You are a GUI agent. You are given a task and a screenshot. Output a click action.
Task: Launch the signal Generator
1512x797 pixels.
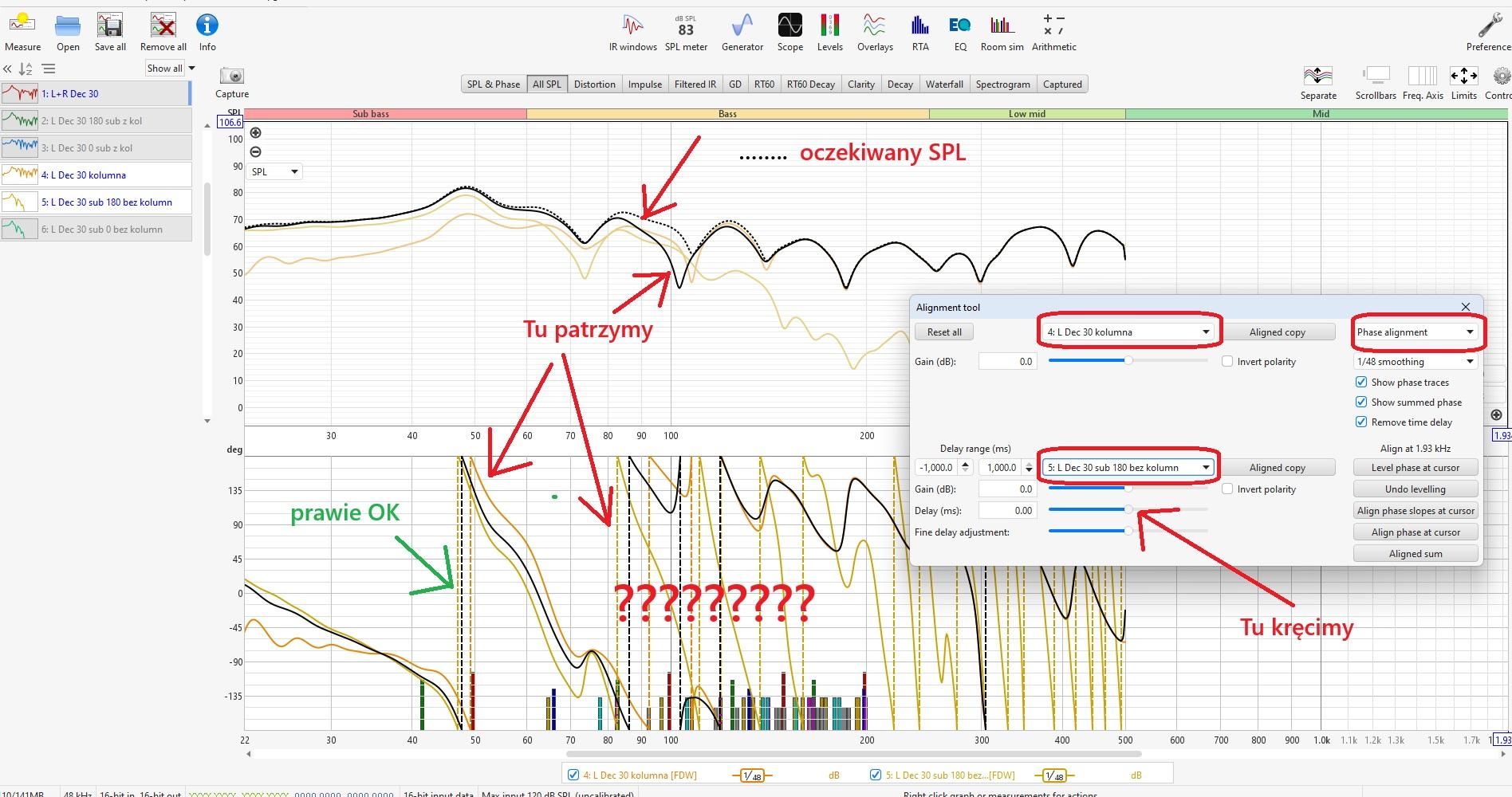point(742,32)
